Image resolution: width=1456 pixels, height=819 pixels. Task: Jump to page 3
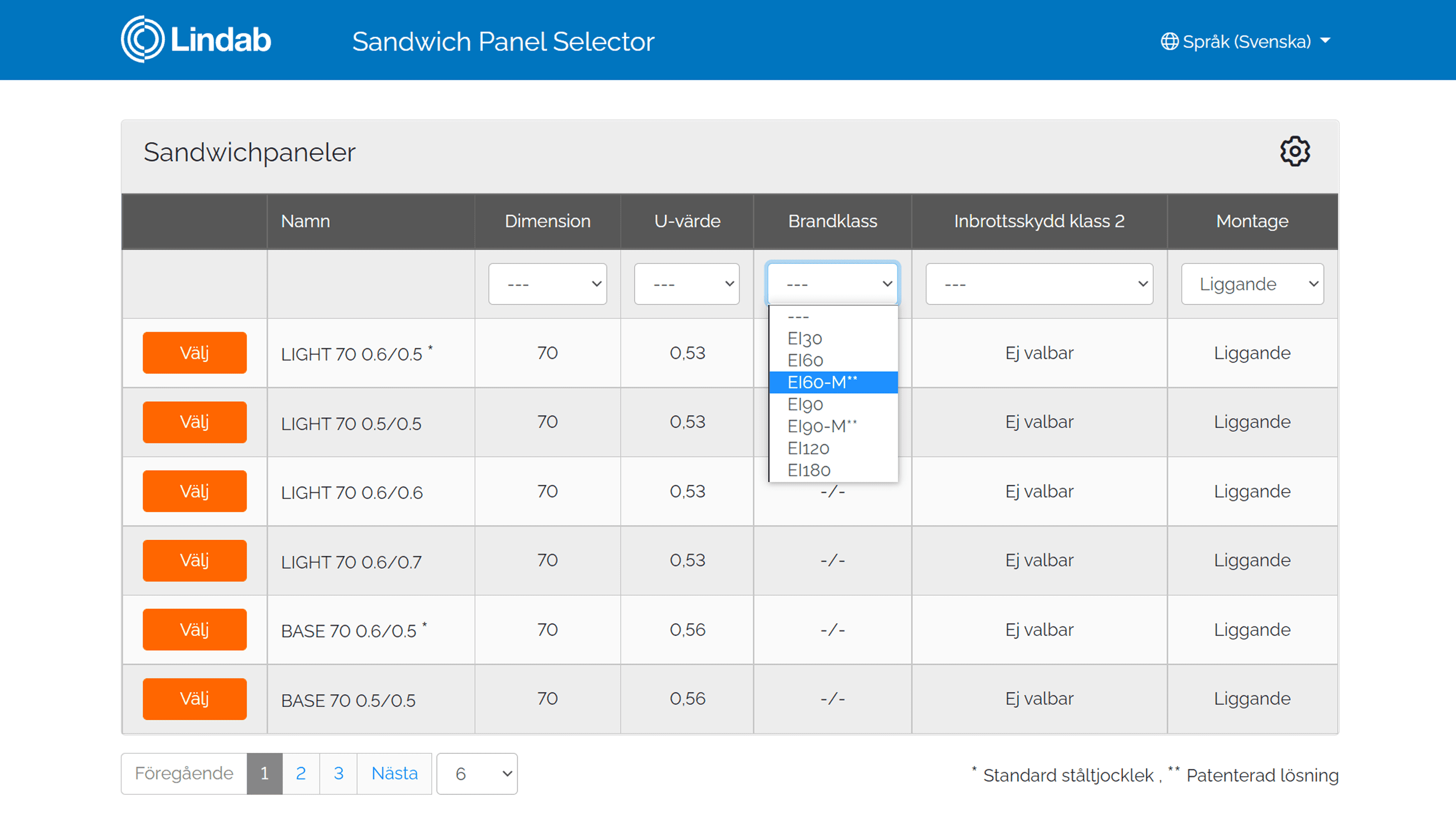[x=338, y=773]
